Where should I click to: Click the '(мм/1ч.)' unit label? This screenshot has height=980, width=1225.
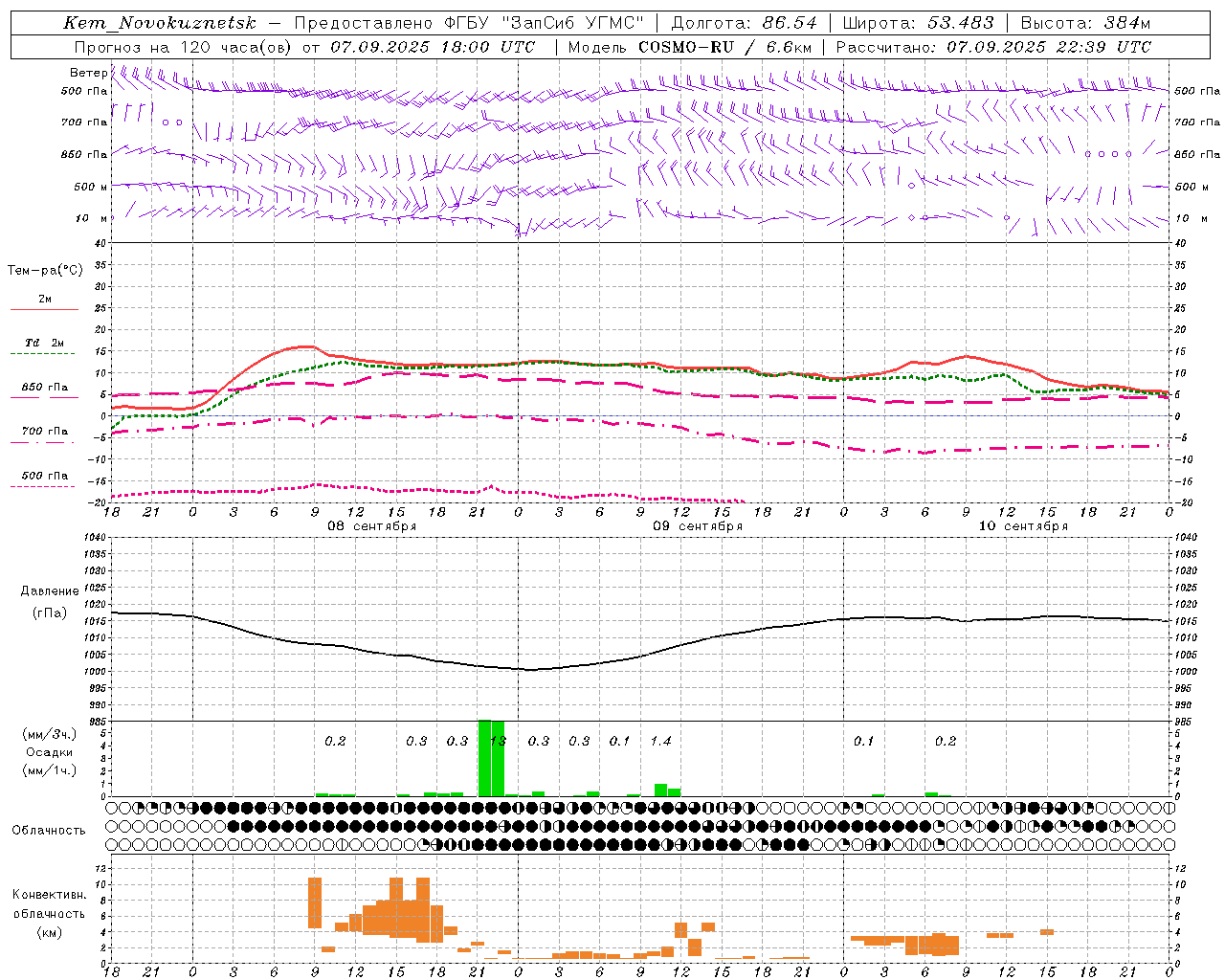click(50, 770)
